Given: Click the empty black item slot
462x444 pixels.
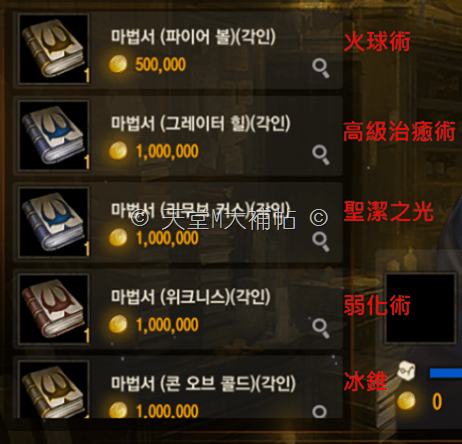Looking at the screenshot, I should click(x=420, y=308).
